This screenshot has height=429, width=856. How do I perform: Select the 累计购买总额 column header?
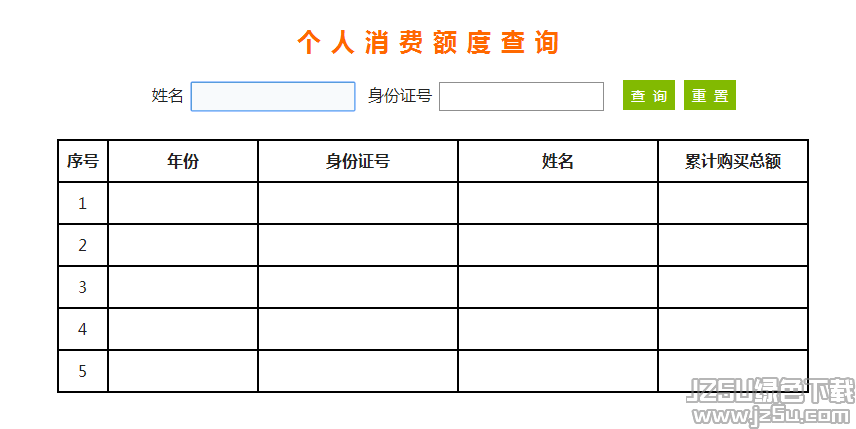pyautogui.click(x=733, y=161)
